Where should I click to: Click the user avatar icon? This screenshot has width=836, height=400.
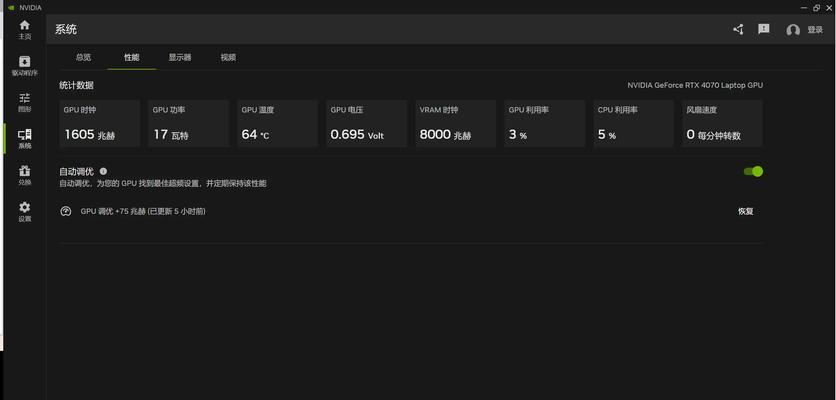(793, 30)
